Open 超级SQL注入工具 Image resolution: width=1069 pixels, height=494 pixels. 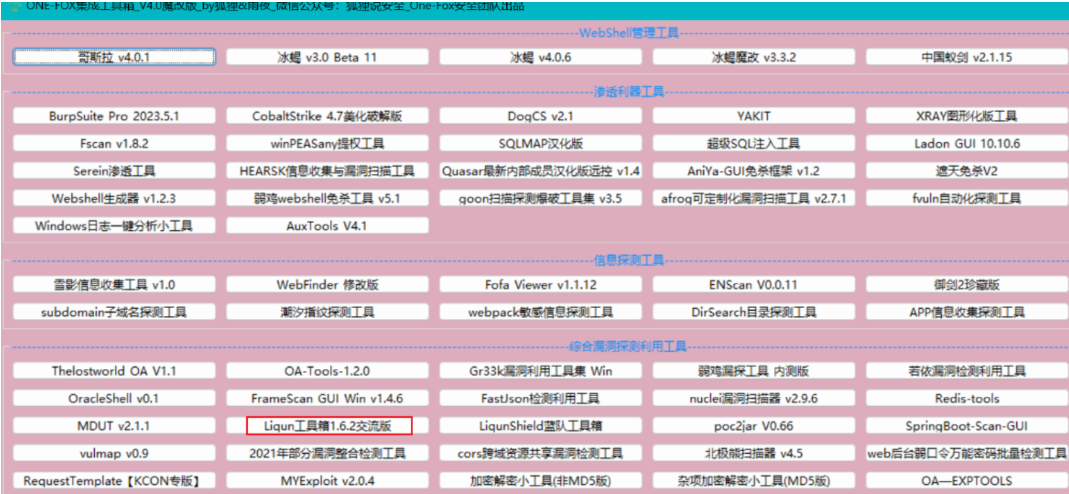754,143
